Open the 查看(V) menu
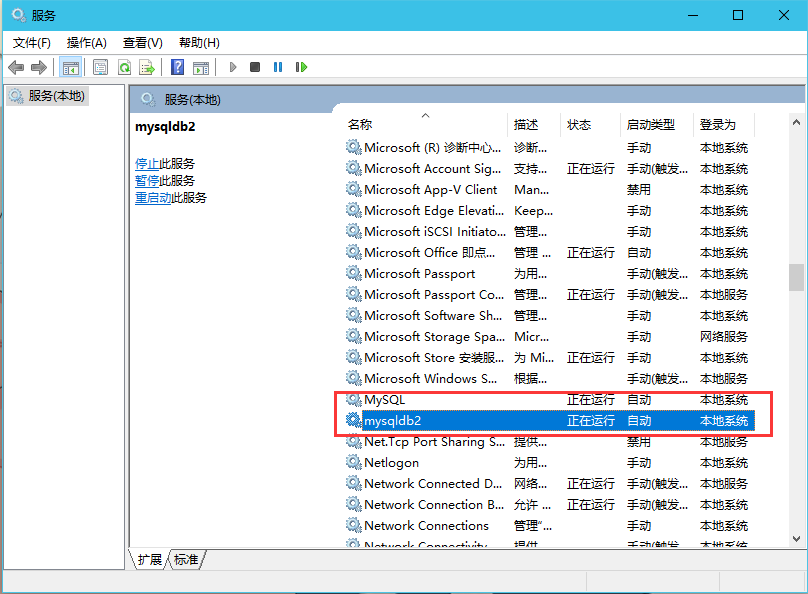 [x=143, y=43]
